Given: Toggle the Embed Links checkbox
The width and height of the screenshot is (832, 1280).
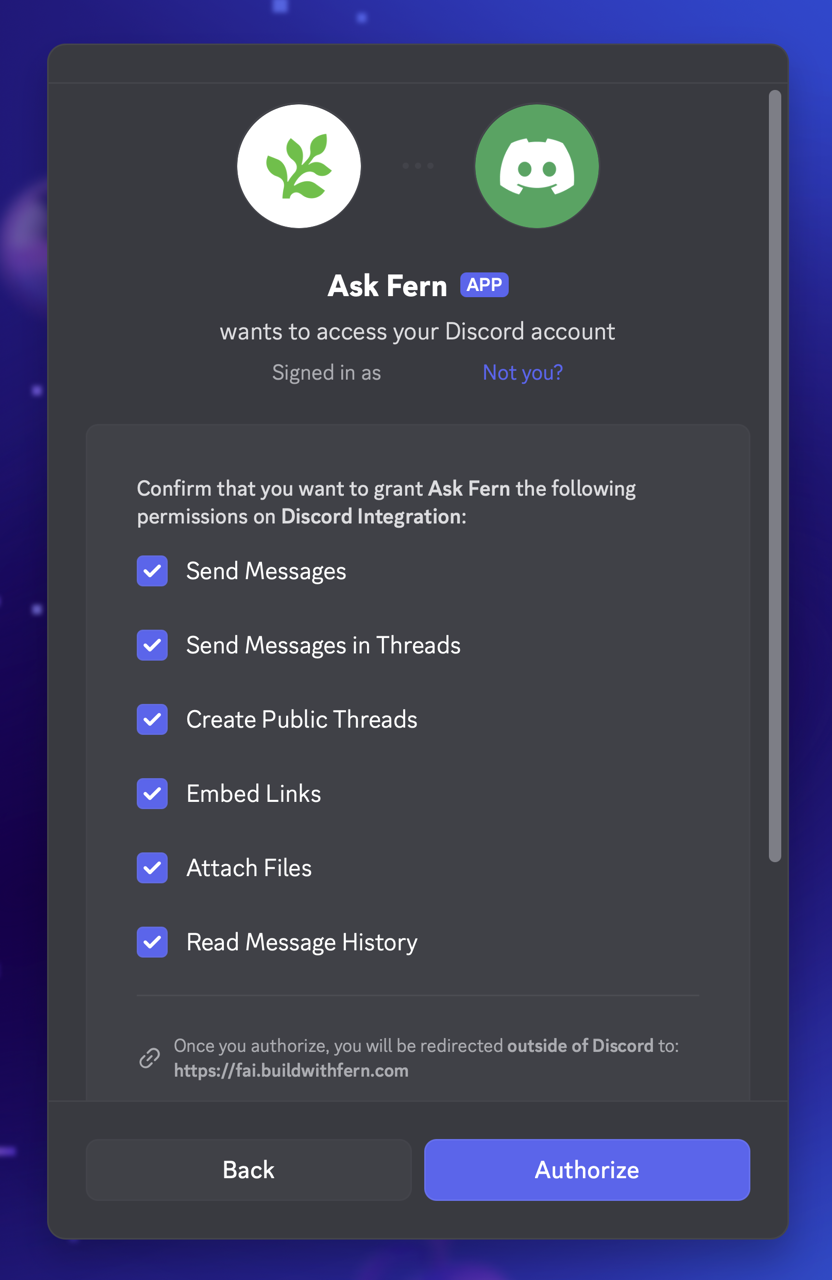Looking at the screenshot, I should point(152,793).
